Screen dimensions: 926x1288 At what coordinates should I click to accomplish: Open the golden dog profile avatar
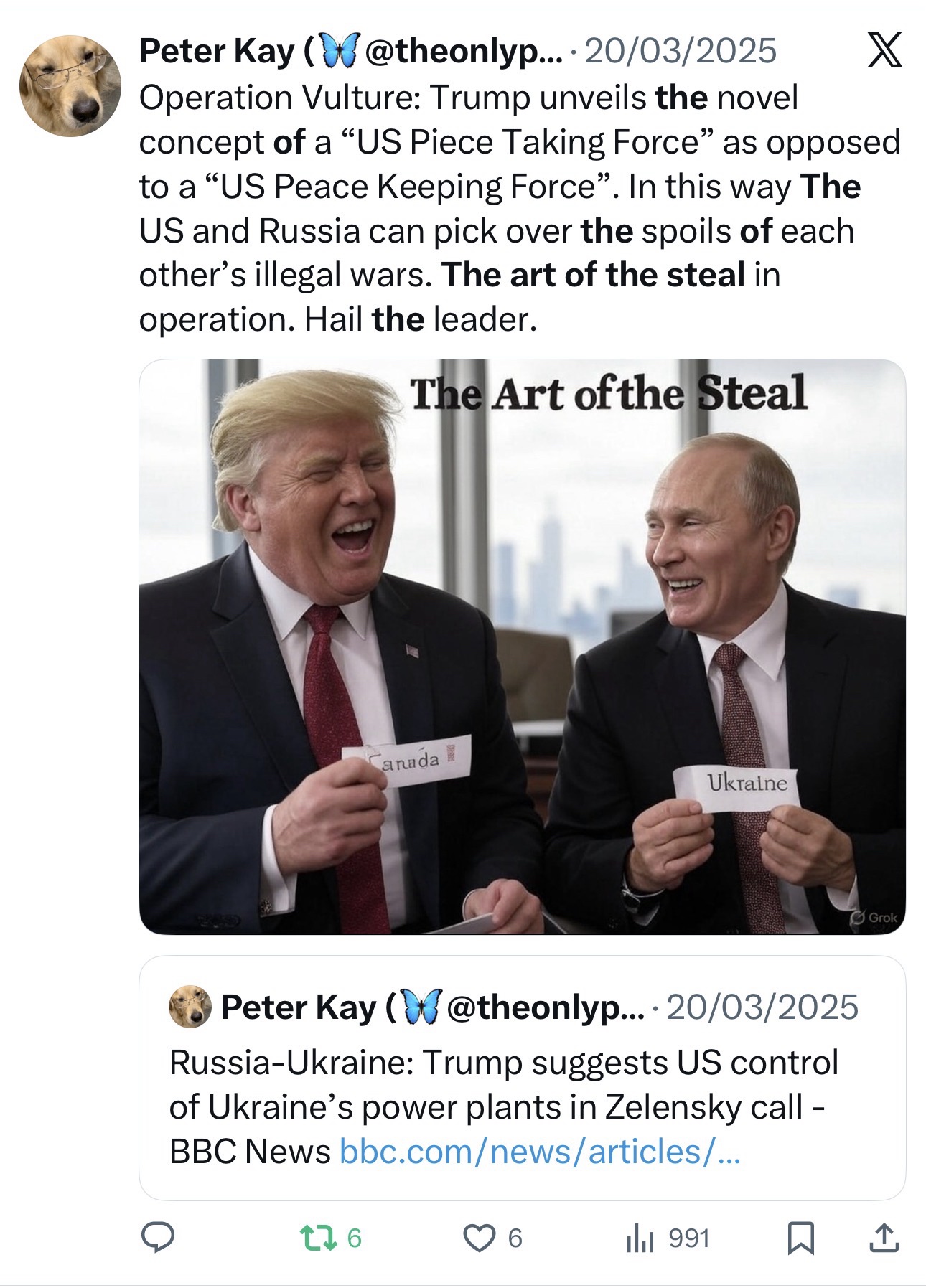pyautogui.click(x=70, y=86)
